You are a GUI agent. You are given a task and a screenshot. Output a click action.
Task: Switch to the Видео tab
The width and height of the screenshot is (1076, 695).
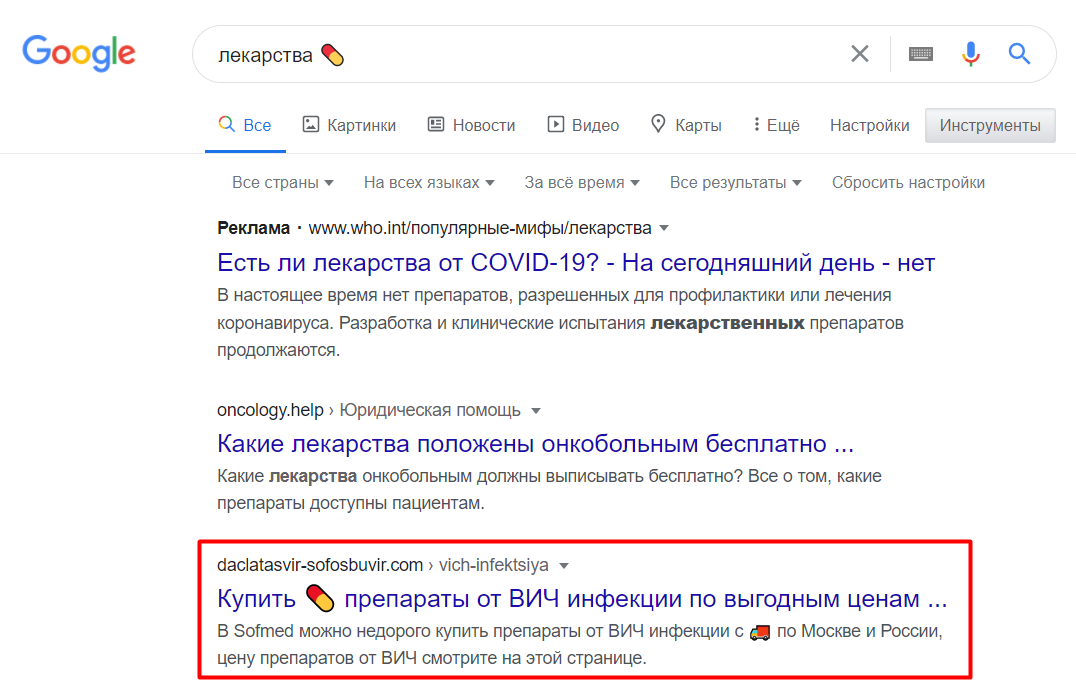[x=583, y=125]
